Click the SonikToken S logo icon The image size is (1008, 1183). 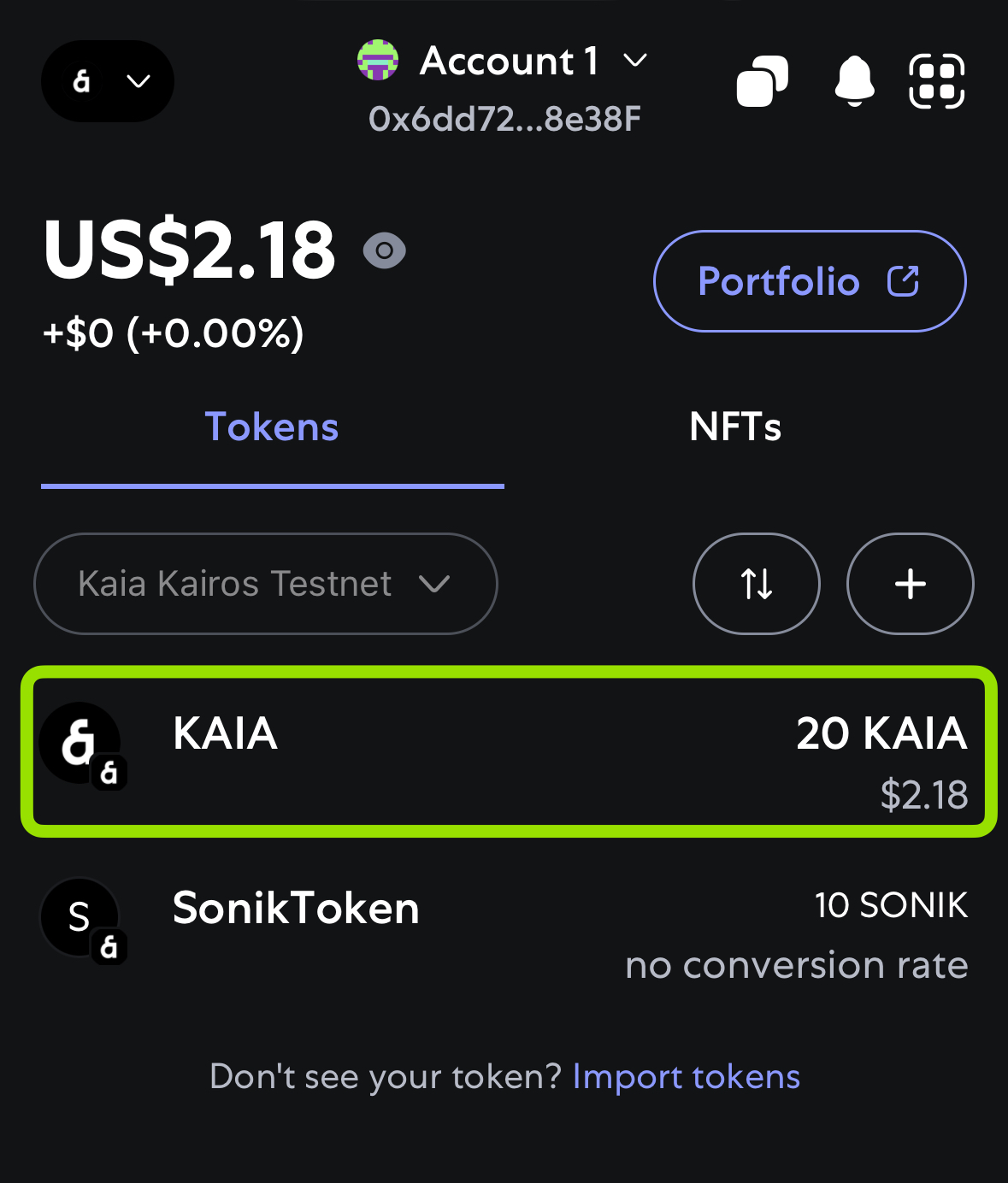click(x=81, y=919)
